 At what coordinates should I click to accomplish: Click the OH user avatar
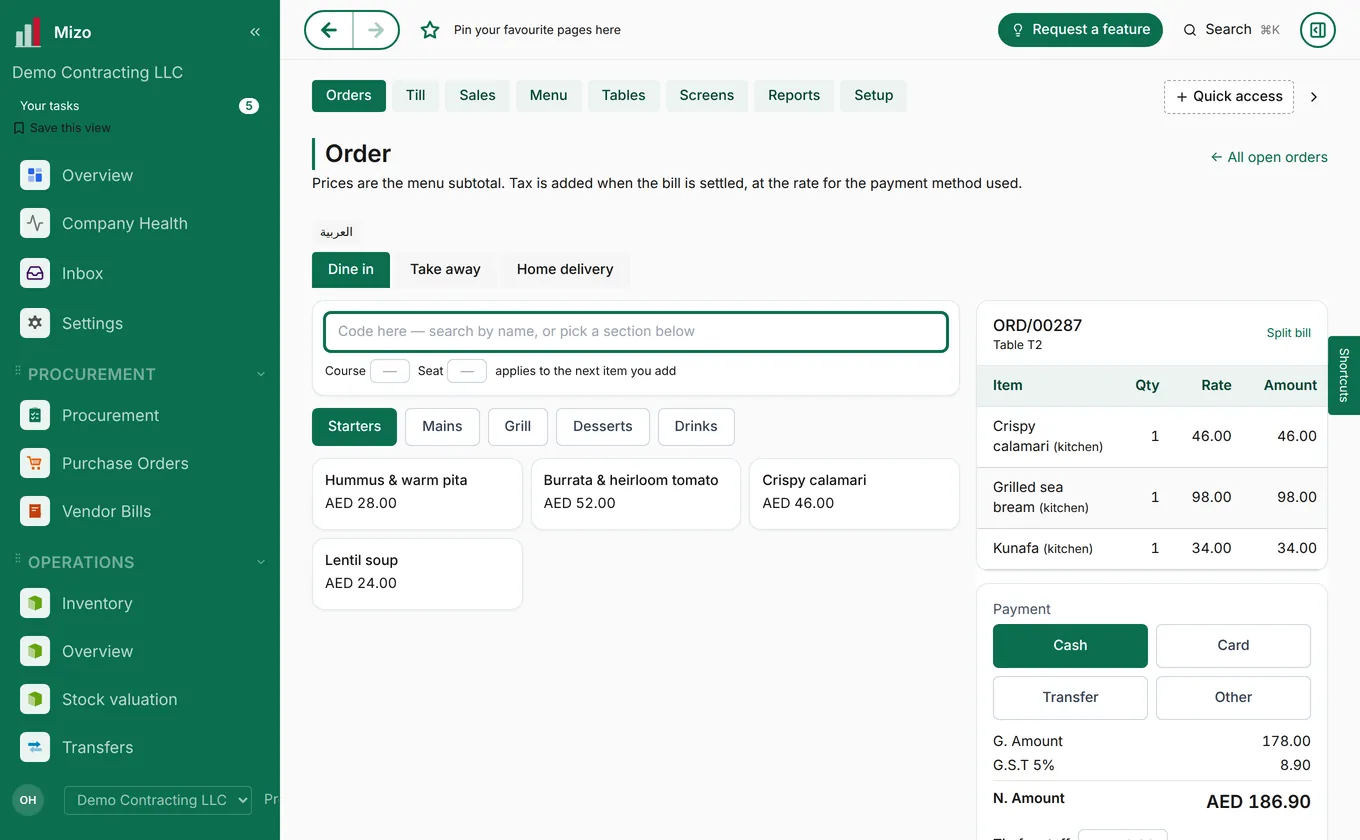[28, 800]
